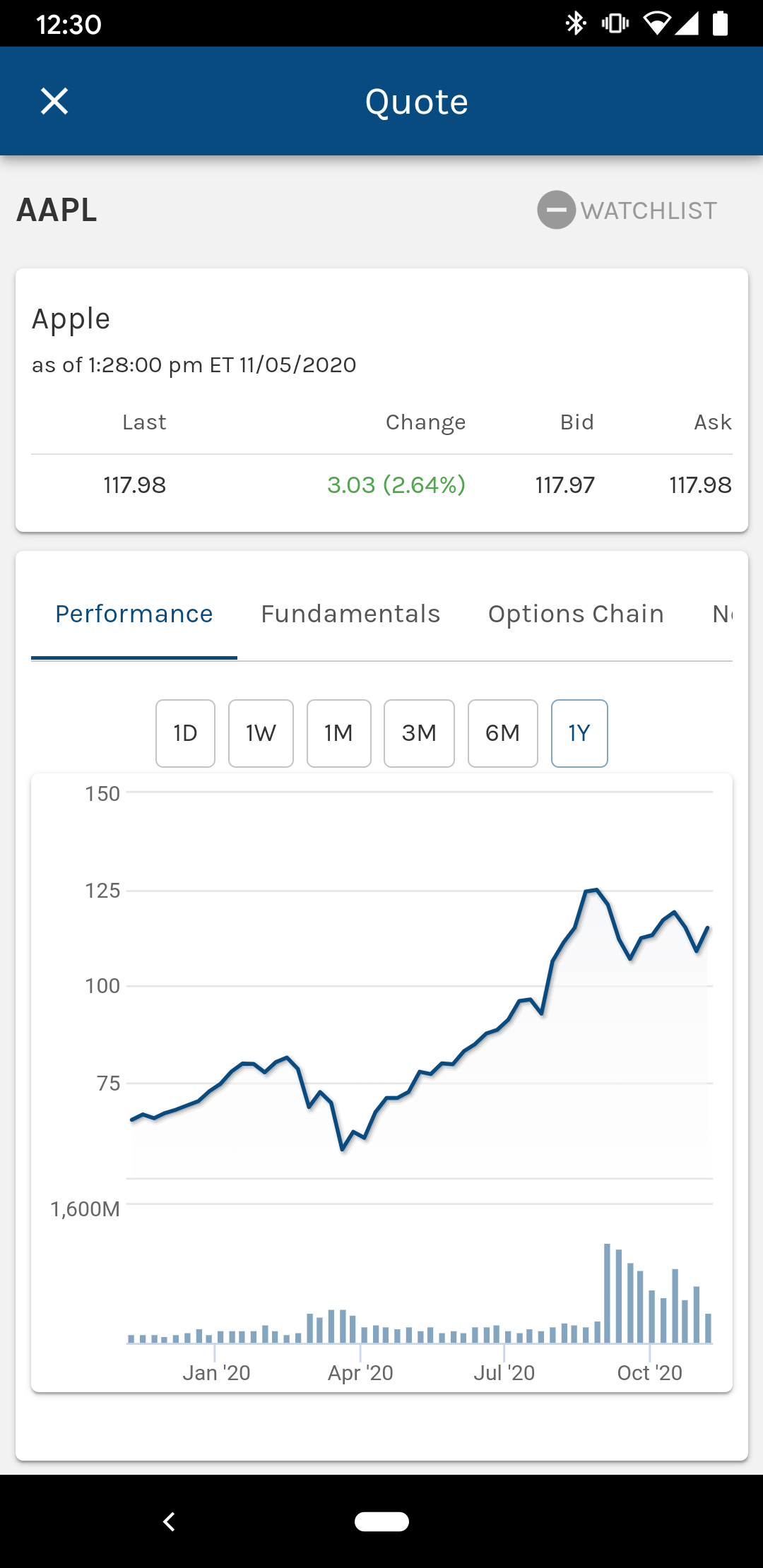
Task: Tap the Ask column header
Action: pos(713,422)
